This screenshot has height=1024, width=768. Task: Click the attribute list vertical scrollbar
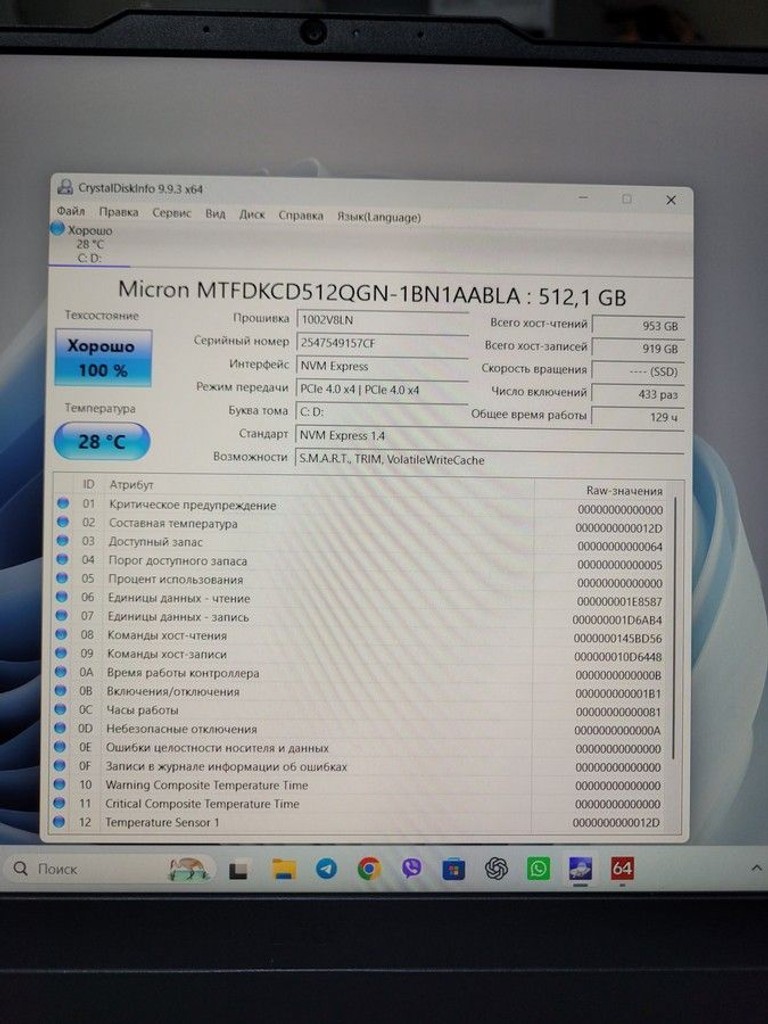point(674,627)
